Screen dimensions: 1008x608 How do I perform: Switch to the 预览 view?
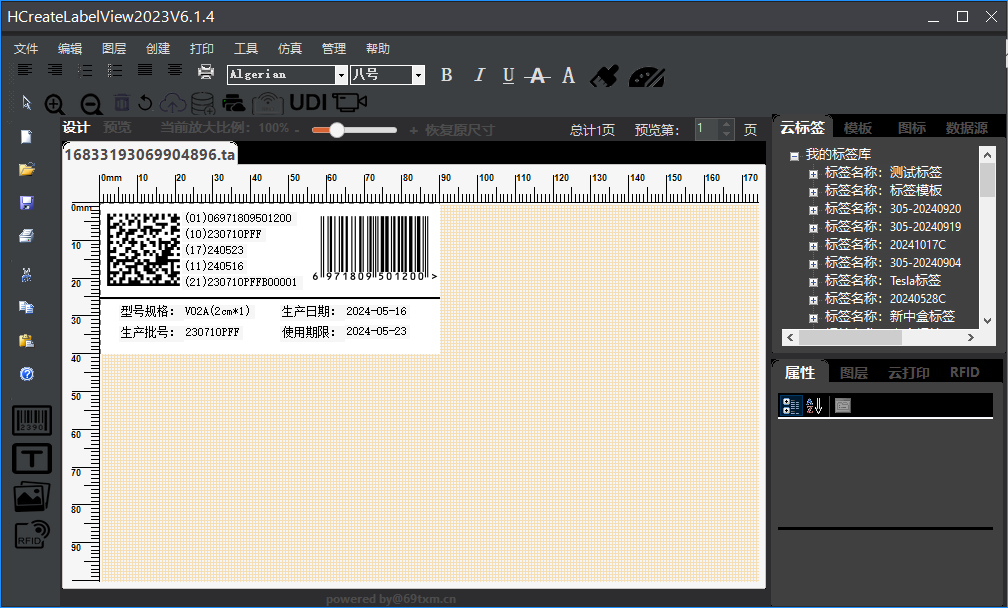(117, 127)
